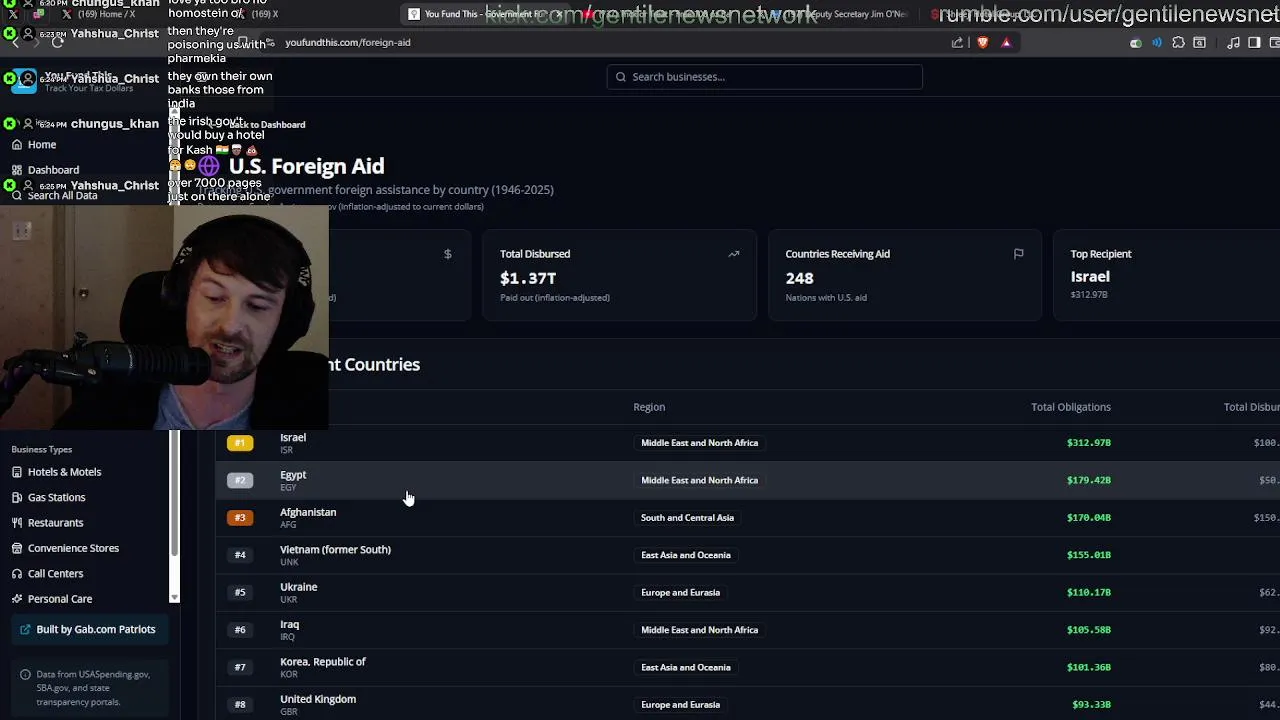
Task: Open the browser extensions puzzle icon
Action: [x=1178, y=43]
